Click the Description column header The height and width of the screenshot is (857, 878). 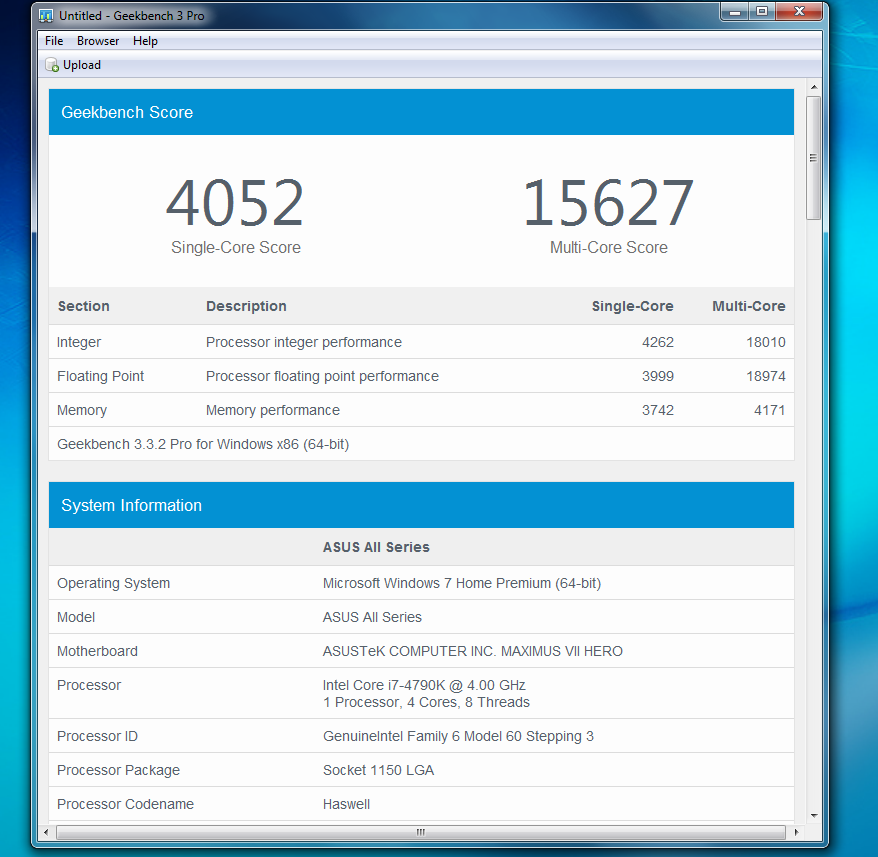(246, 306)
